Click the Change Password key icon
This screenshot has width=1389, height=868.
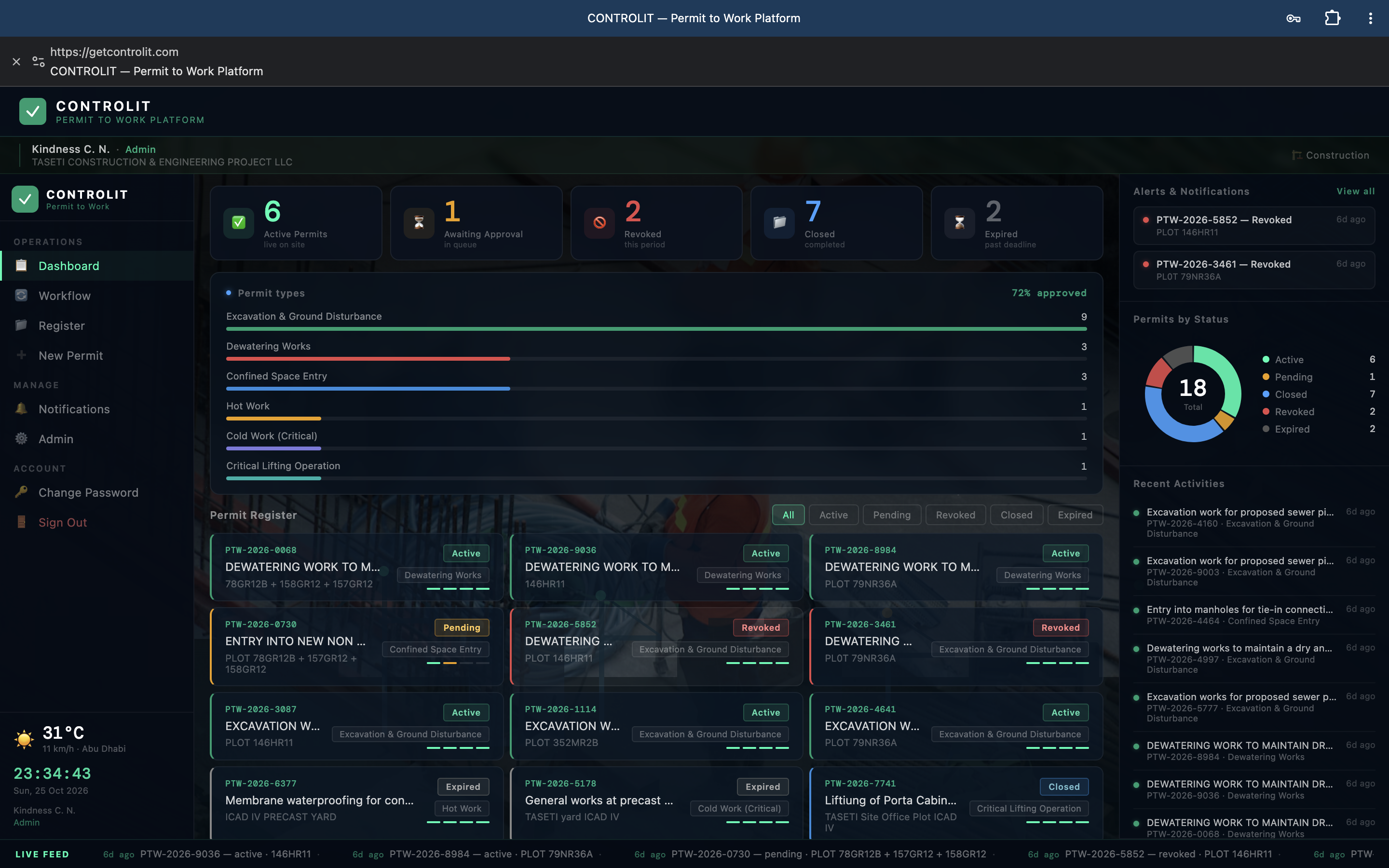coord(21,492)
